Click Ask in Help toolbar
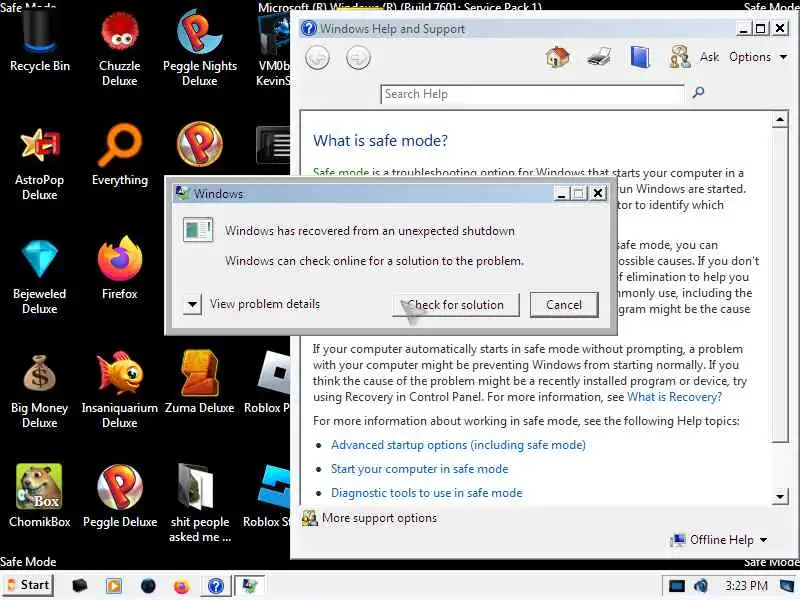The height and width of the screenshot is (600, 800). [x=709, y=57]
